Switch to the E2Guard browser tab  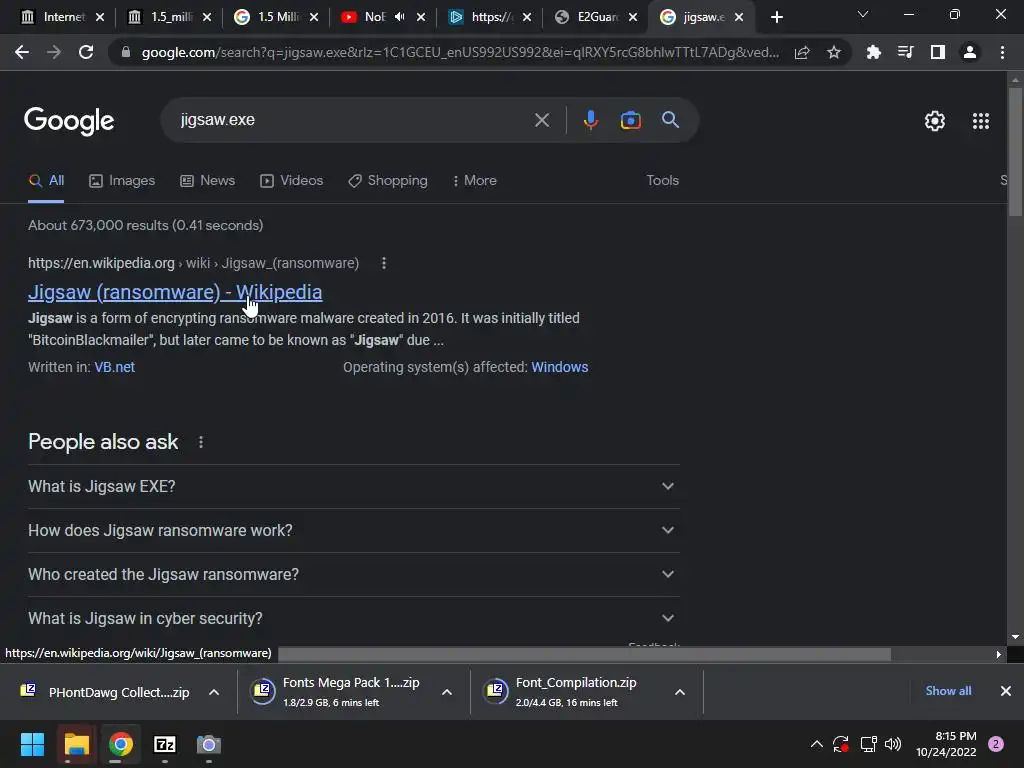596,17
